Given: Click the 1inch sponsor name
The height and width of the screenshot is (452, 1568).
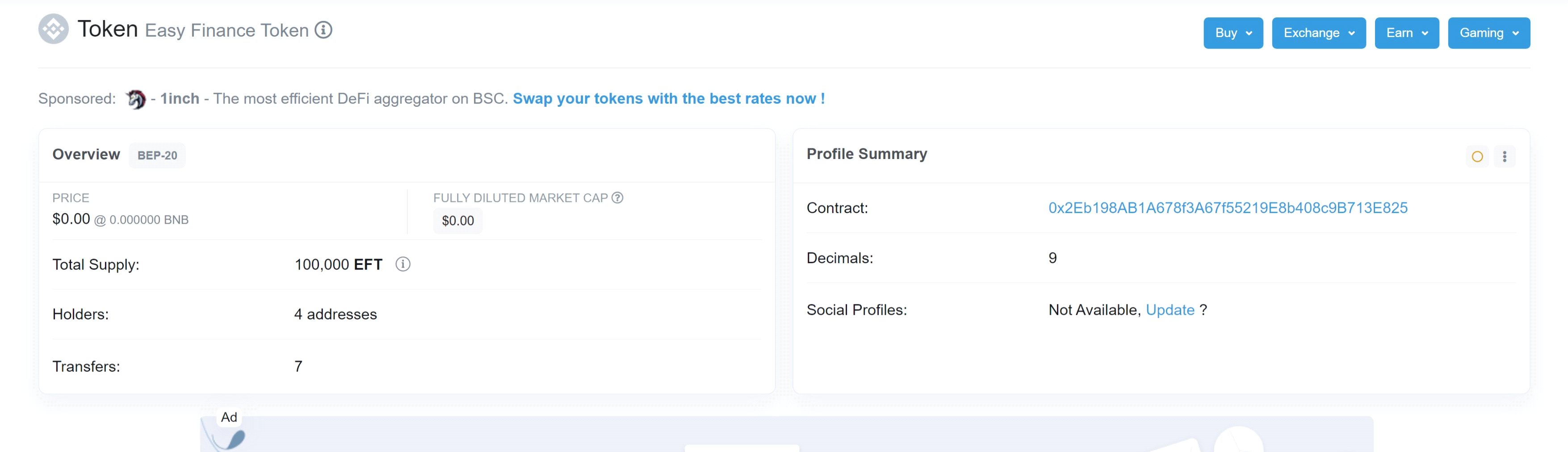Looking at the screenshot, I should click(x=180, y=99).
